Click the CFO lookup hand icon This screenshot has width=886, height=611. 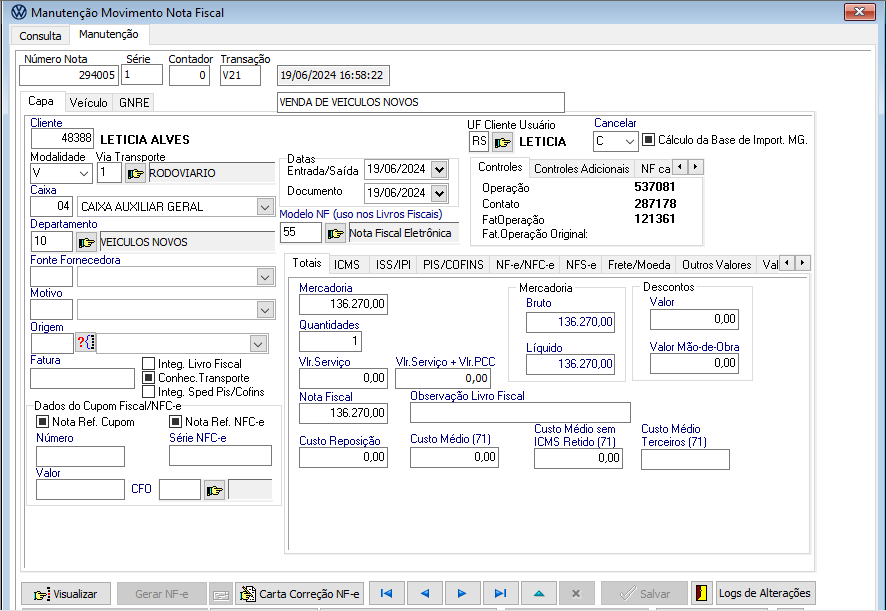(214, 490)
